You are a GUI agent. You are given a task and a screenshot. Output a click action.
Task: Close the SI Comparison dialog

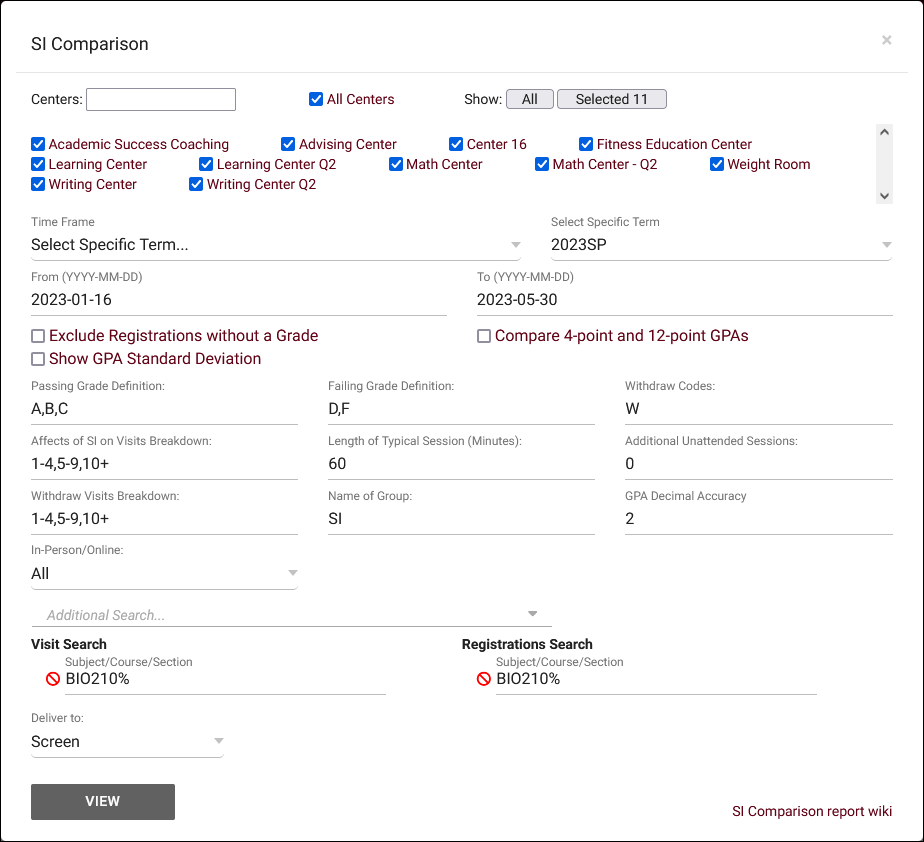886,41
